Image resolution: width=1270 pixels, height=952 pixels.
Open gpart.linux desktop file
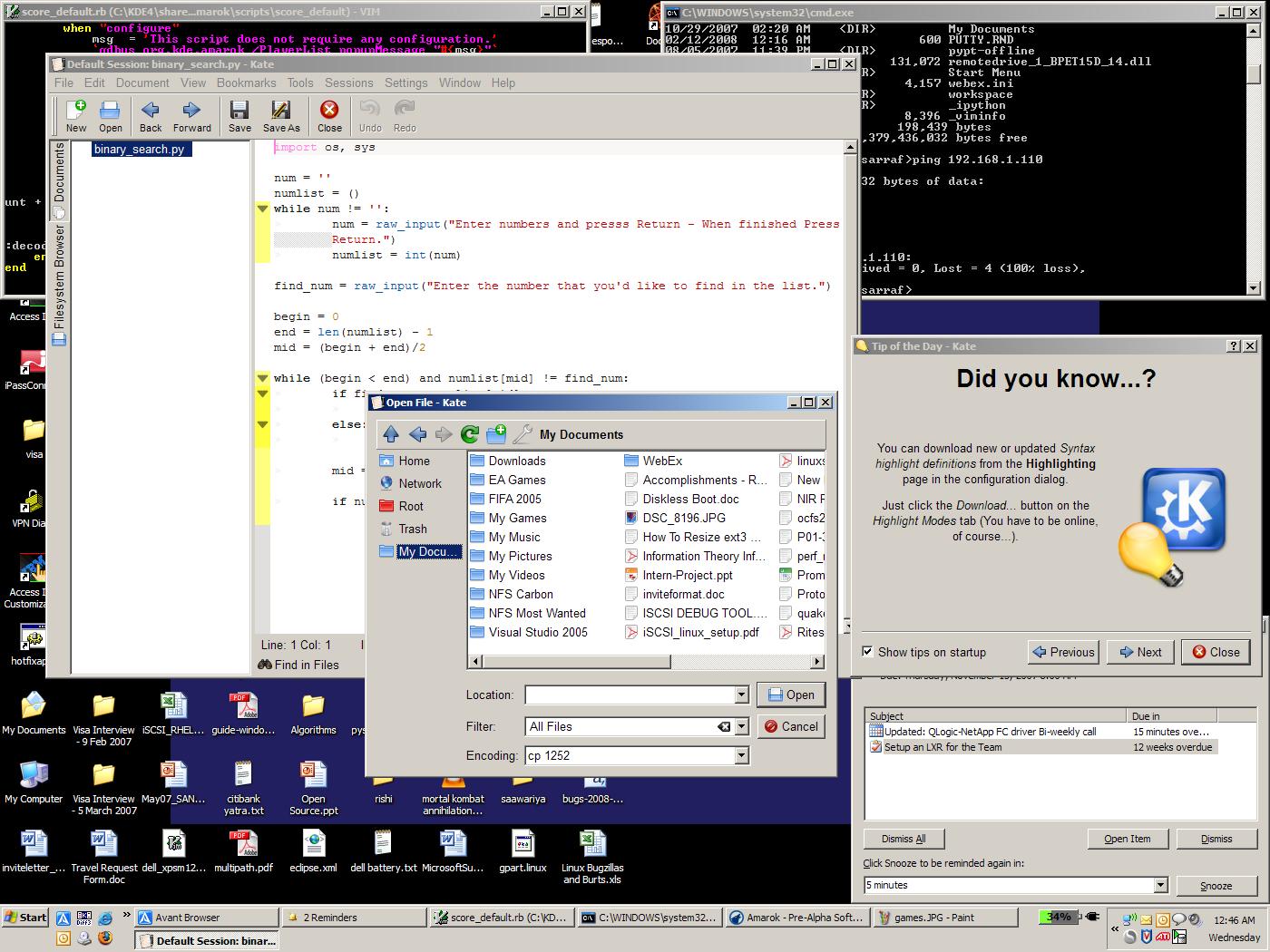coord(523,850)
